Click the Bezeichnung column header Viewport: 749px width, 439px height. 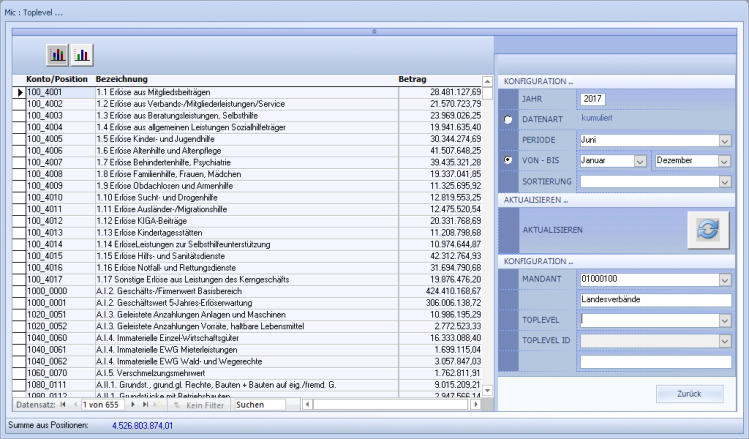pos(122,79)
